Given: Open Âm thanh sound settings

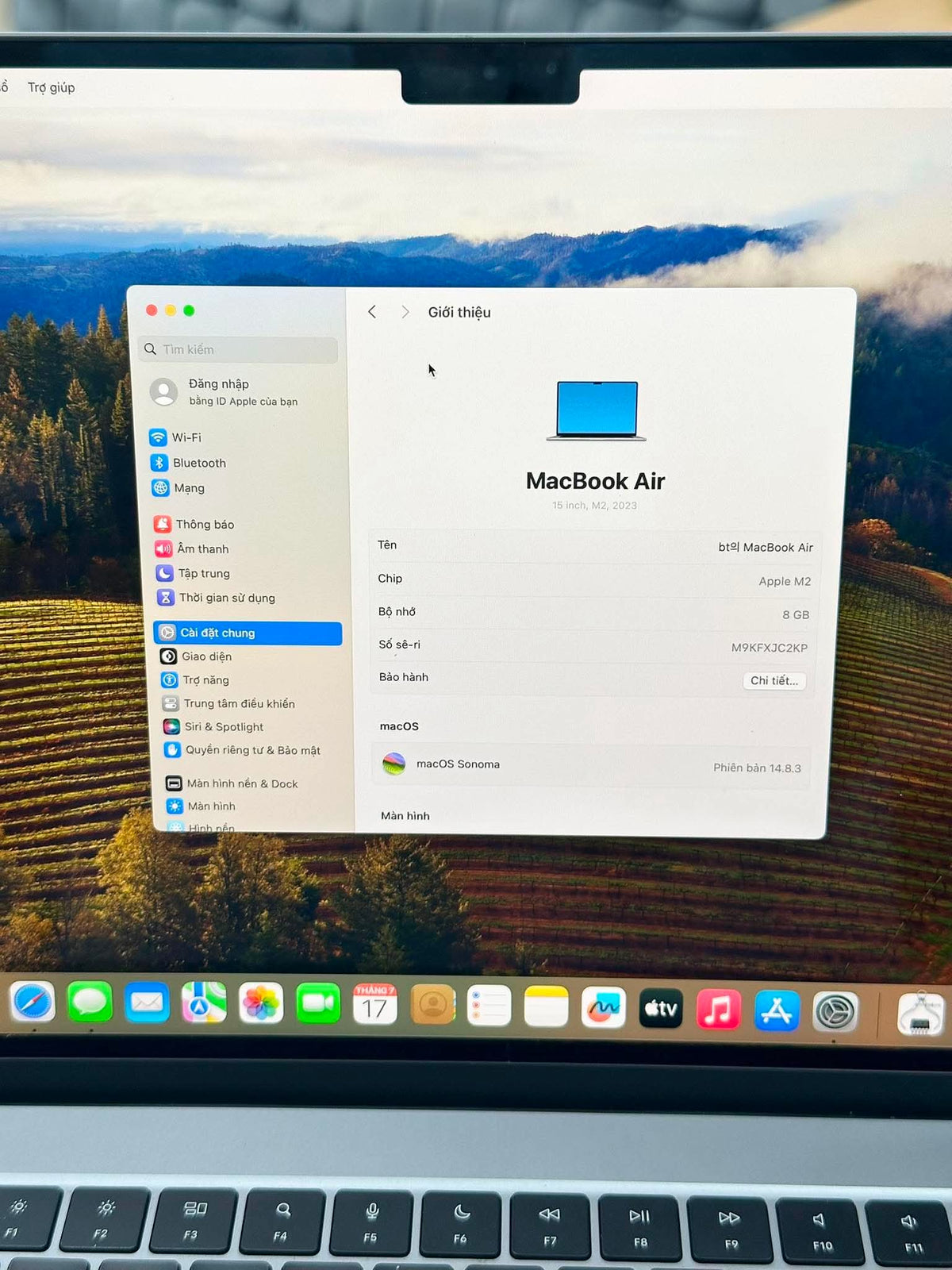Looking at the screenshot, I should tap(192, 548).
